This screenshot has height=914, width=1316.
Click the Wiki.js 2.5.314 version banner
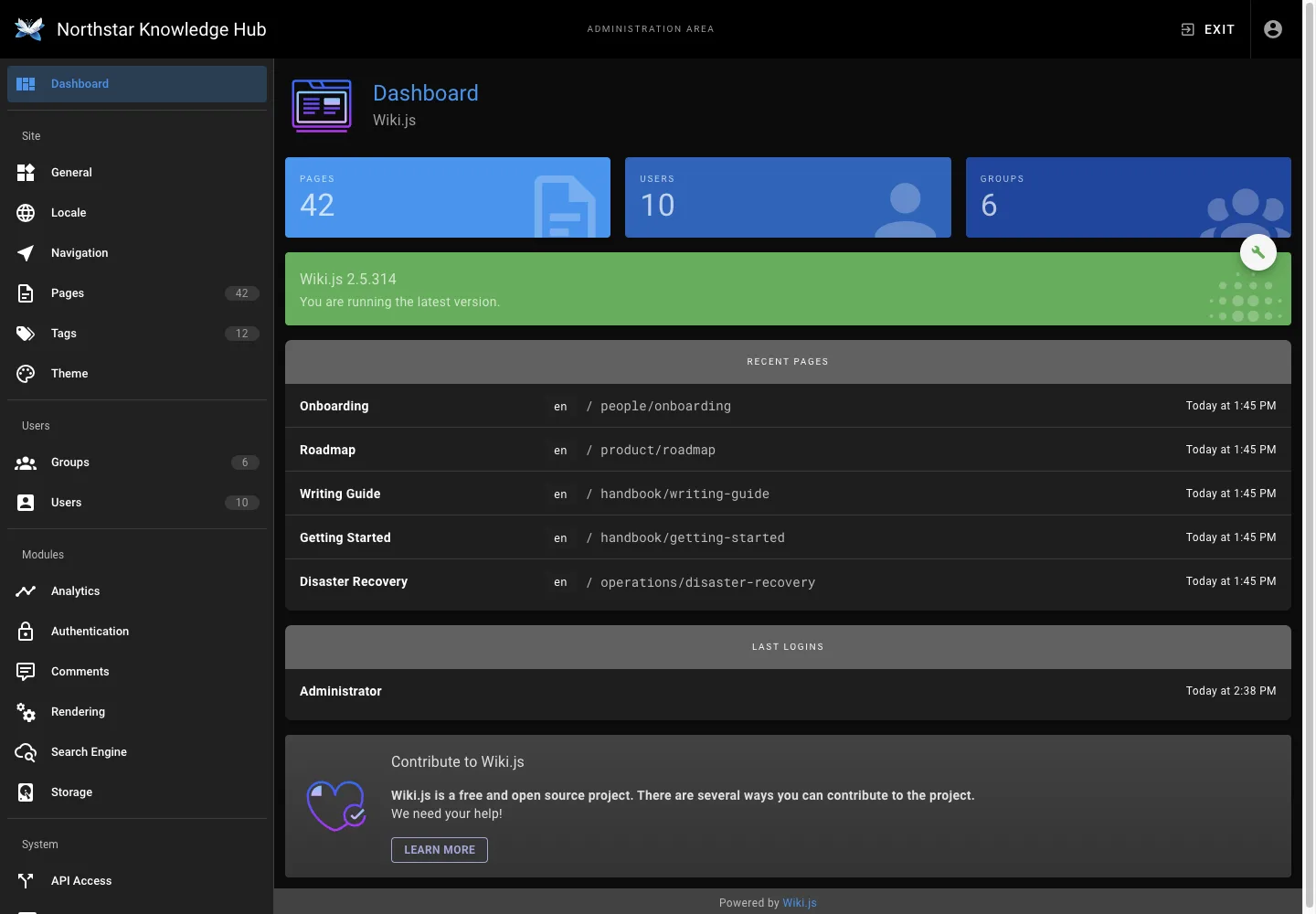[x=788, y=289]
